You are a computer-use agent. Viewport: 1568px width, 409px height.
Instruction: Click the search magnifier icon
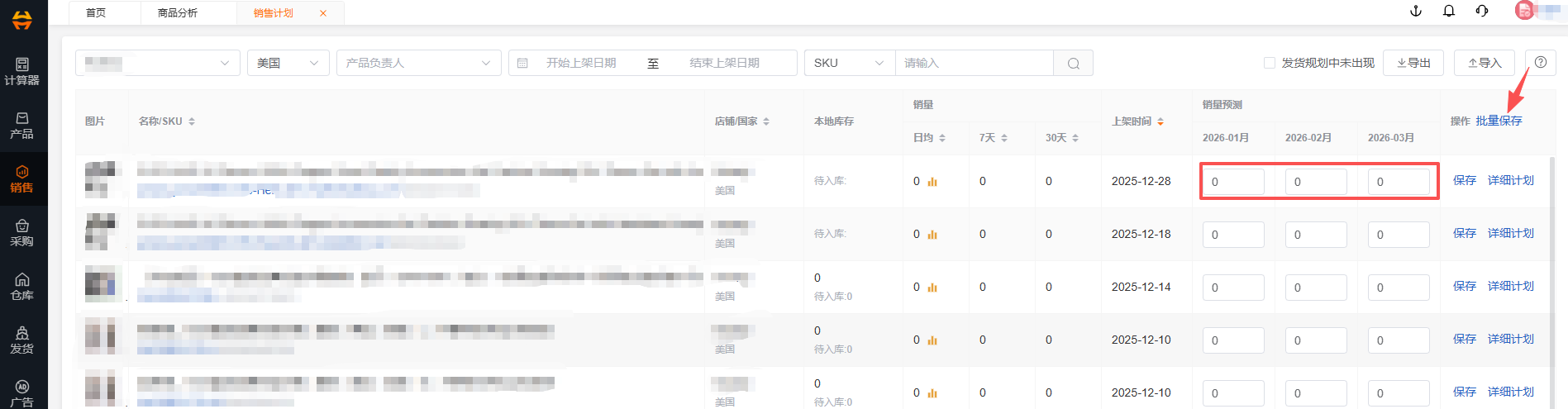1073,64
